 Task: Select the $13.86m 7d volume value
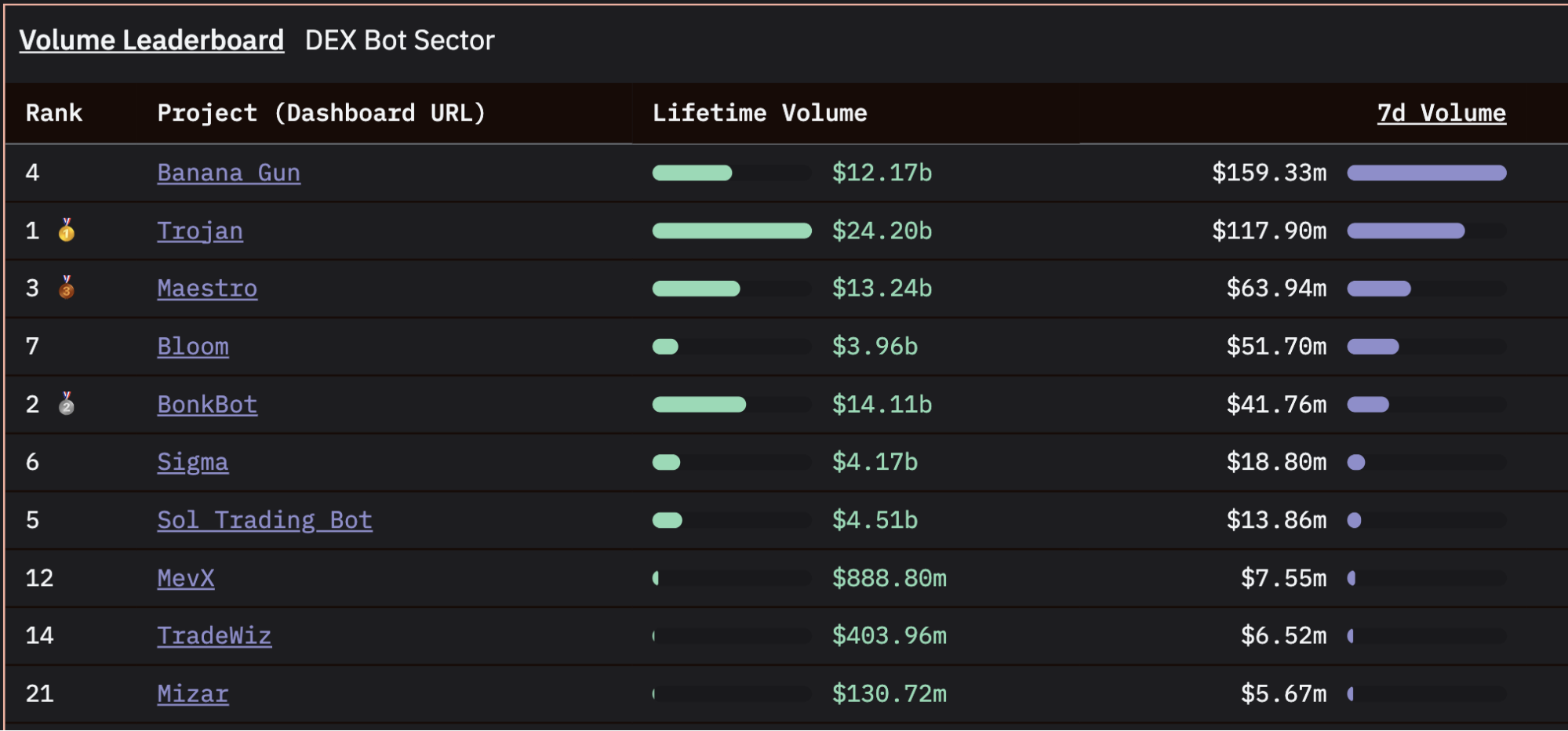[1277, 520]
